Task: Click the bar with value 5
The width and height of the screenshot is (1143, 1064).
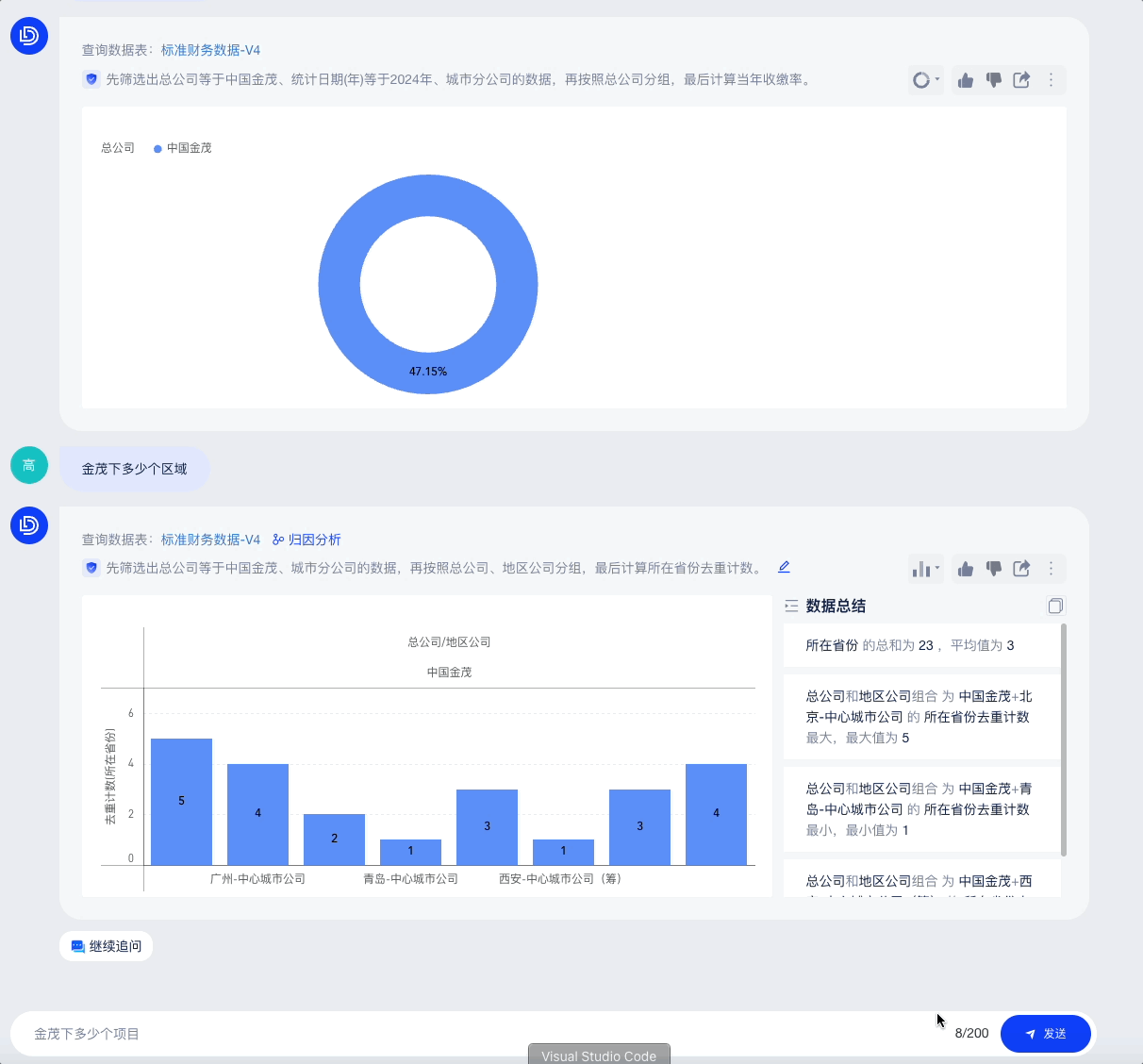Action: (181, 802)
